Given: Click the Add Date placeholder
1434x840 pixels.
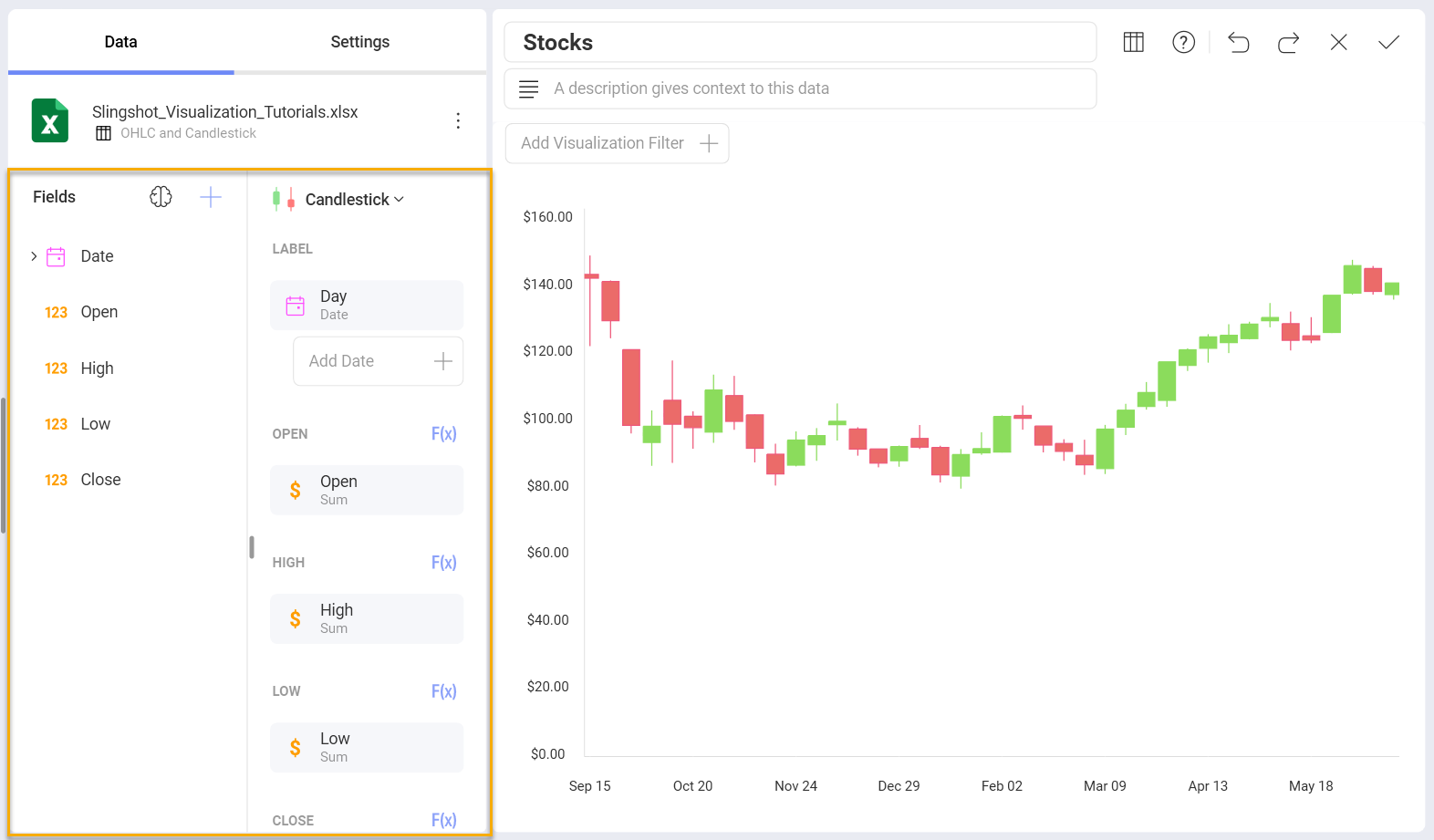Looking at the screenshot, I should (x=378, y=361).
